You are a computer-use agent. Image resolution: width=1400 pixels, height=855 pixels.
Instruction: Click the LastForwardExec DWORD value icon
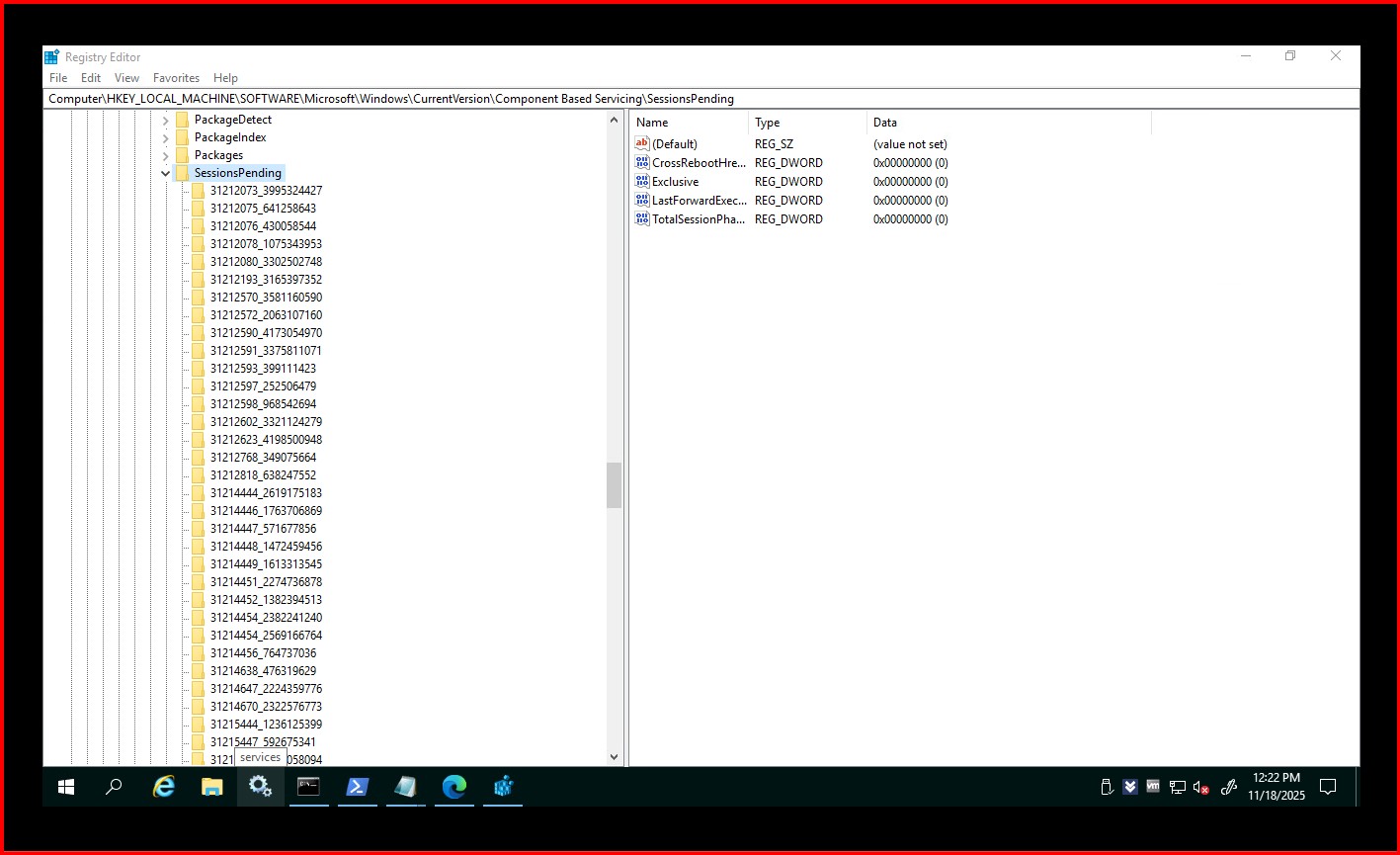click(642, 201)
